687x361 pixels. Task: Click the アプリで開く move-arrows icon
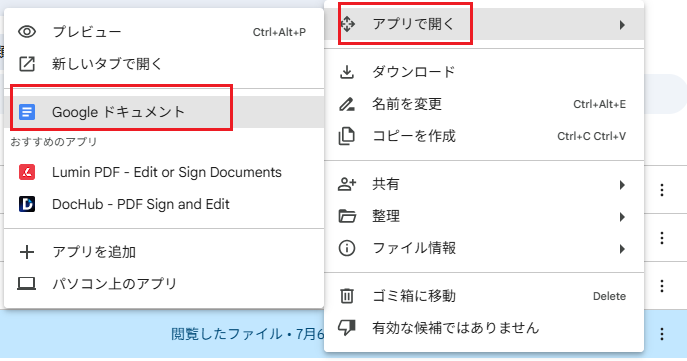[x=347, y=24]
